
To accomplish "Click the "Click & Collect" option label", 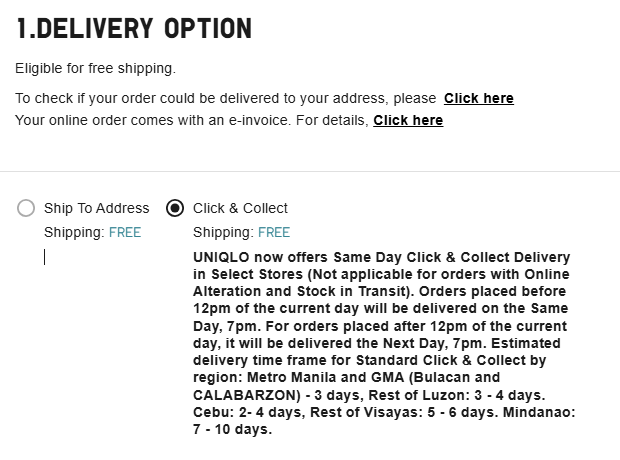I will (240, 208).
